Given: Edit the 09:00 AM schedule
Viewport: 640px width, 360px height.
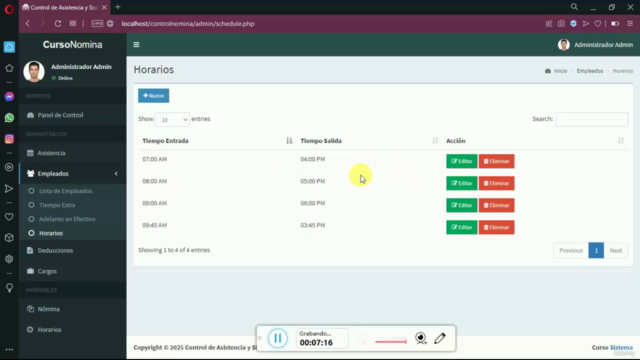Looking at the screenshot, I should tap(462, 205).
